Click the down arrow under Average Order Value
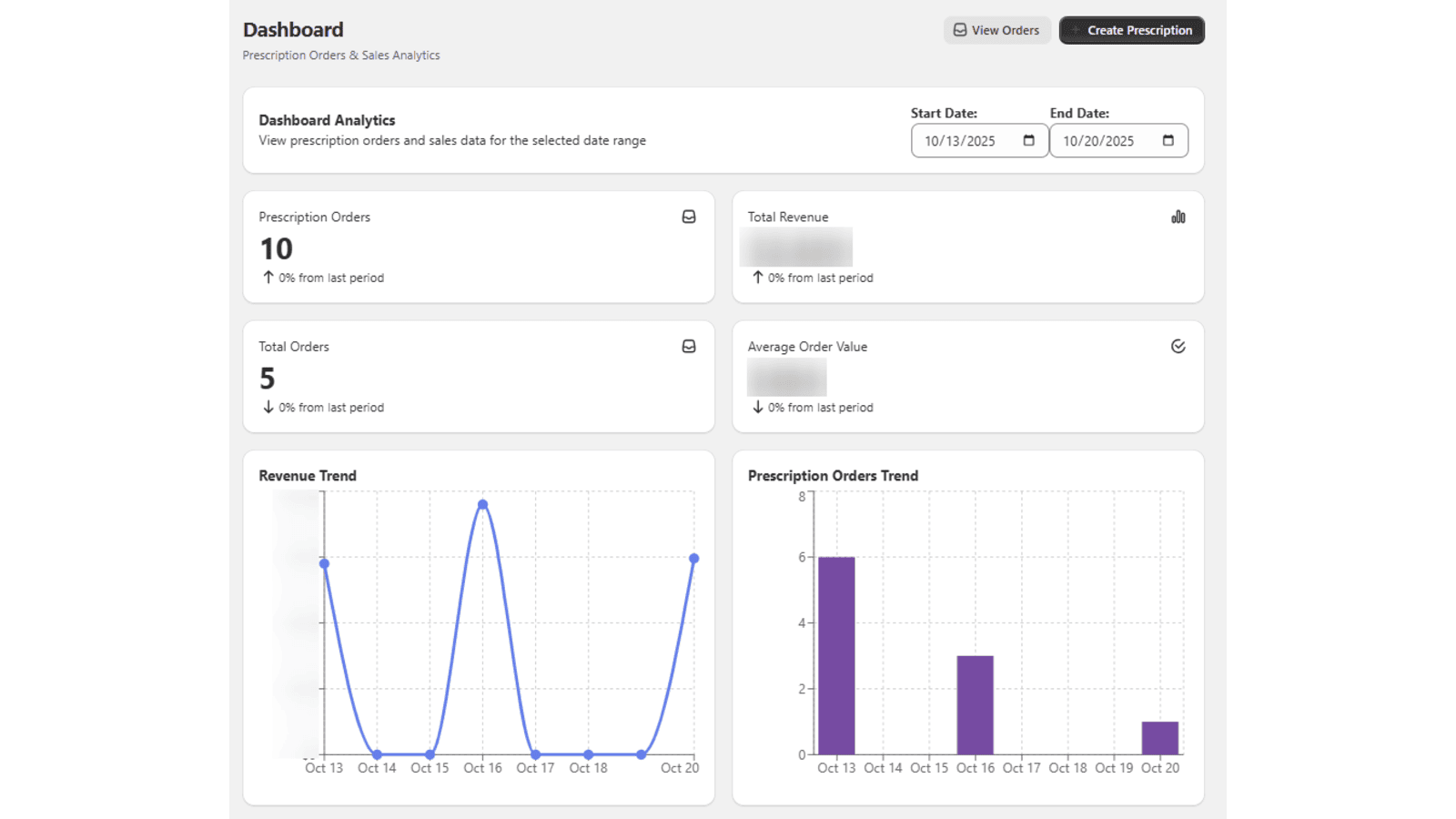This screenshot has width=1456, height=819. tap(757, 407)
